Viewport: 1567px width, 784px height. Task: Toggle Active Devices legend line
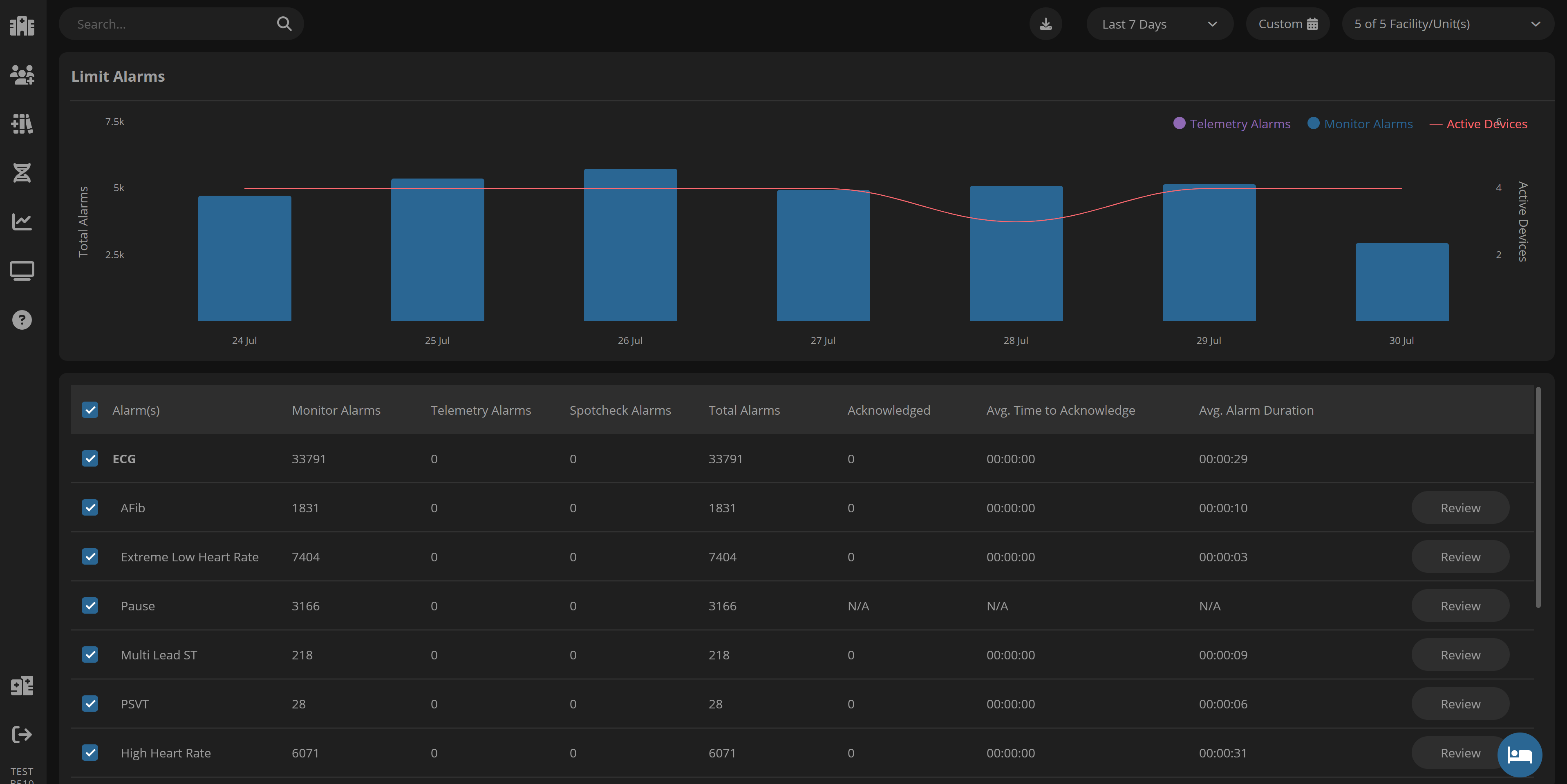point(1436,124)
